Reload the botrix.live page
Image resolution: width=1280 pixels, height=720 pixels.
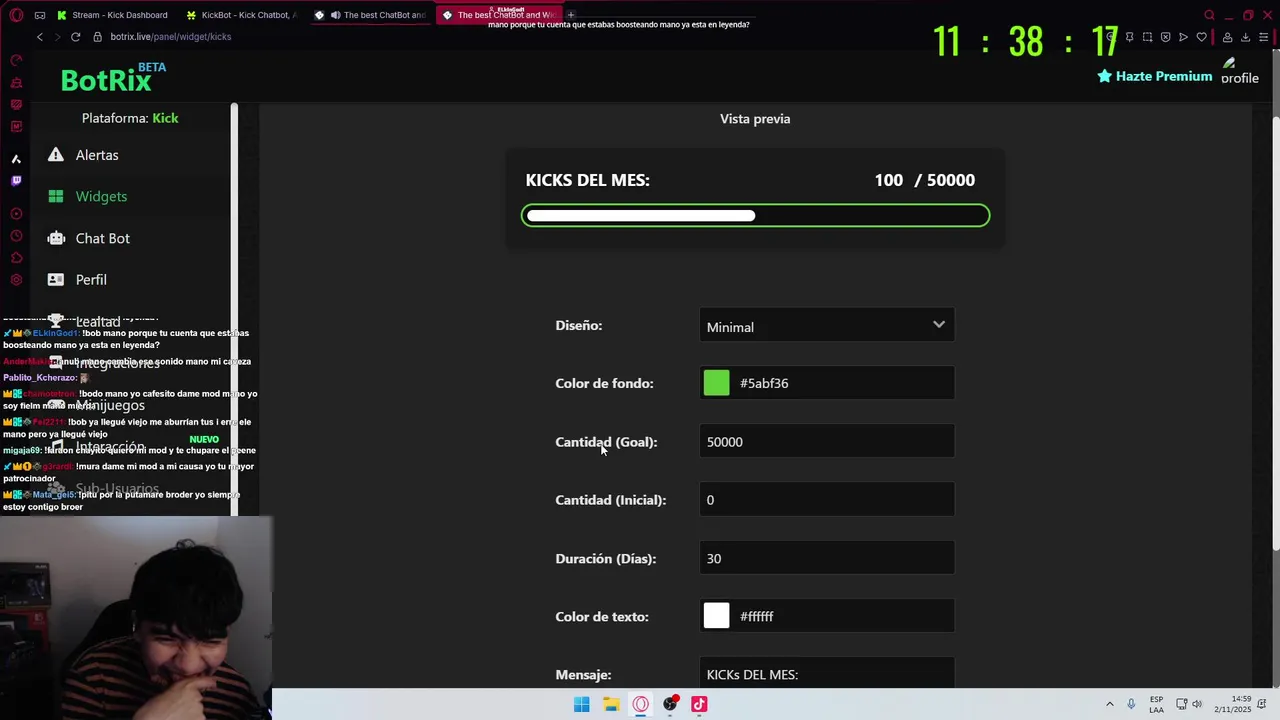[x=75, y=37]
